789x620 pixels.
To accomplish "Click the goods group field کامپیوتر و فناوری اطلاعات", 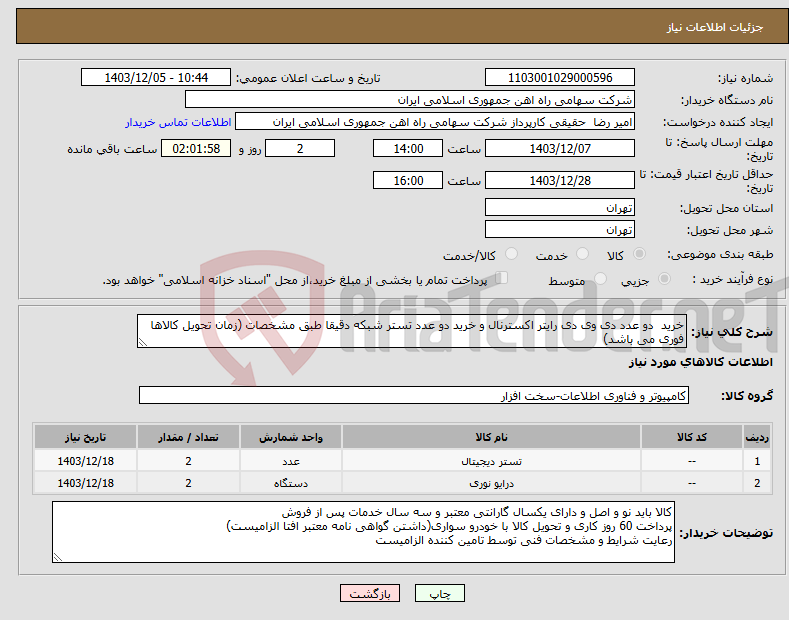I will click(x=414, y=396).
